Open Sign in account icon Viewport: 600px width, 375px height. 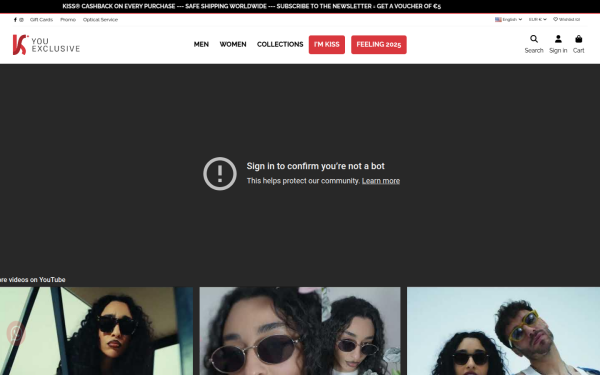click(x=558, y=39)
